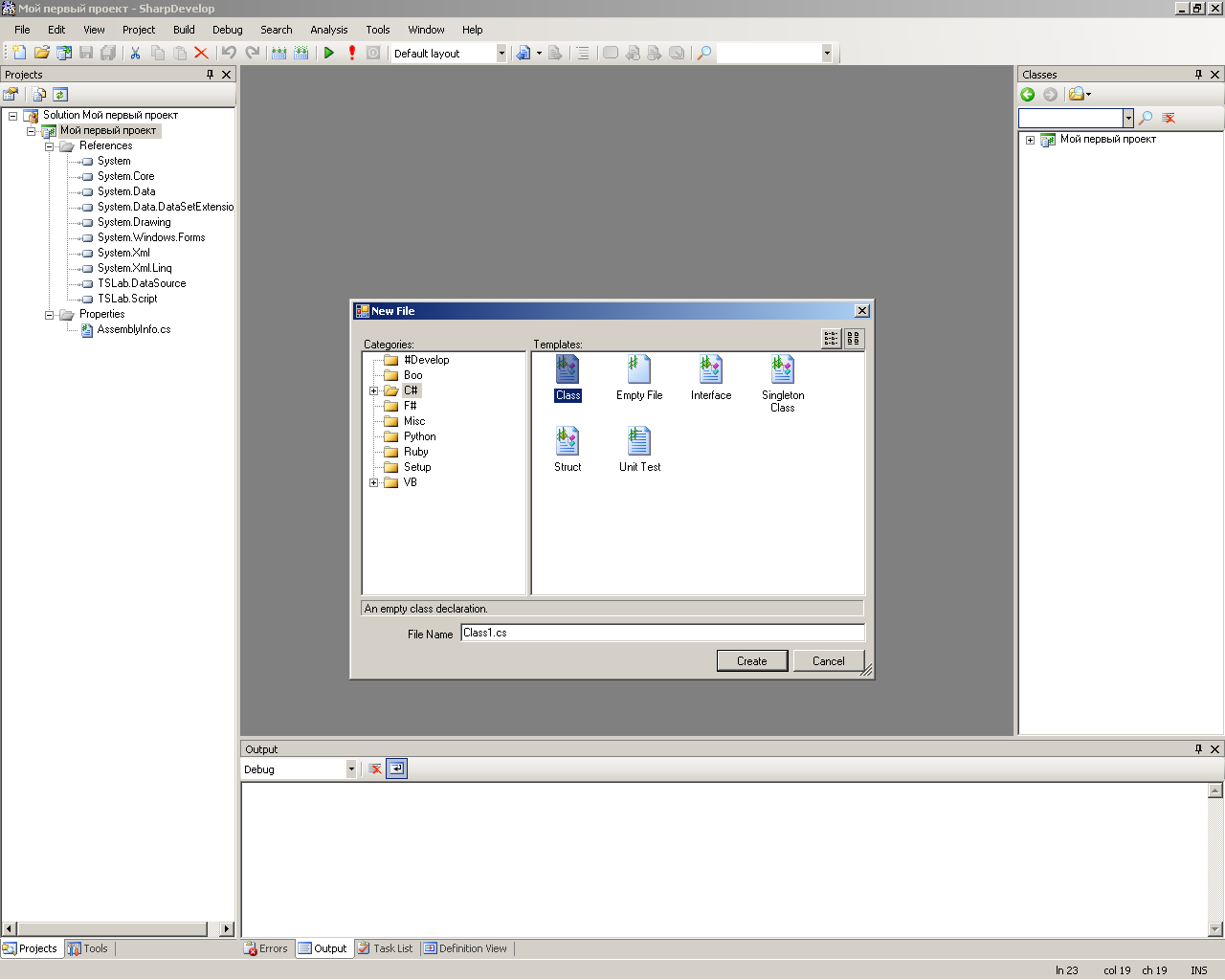The width and height of the screenshot is (1225, 980).
Task: Choose the Singleton Class template
Action: click(782, 370)
